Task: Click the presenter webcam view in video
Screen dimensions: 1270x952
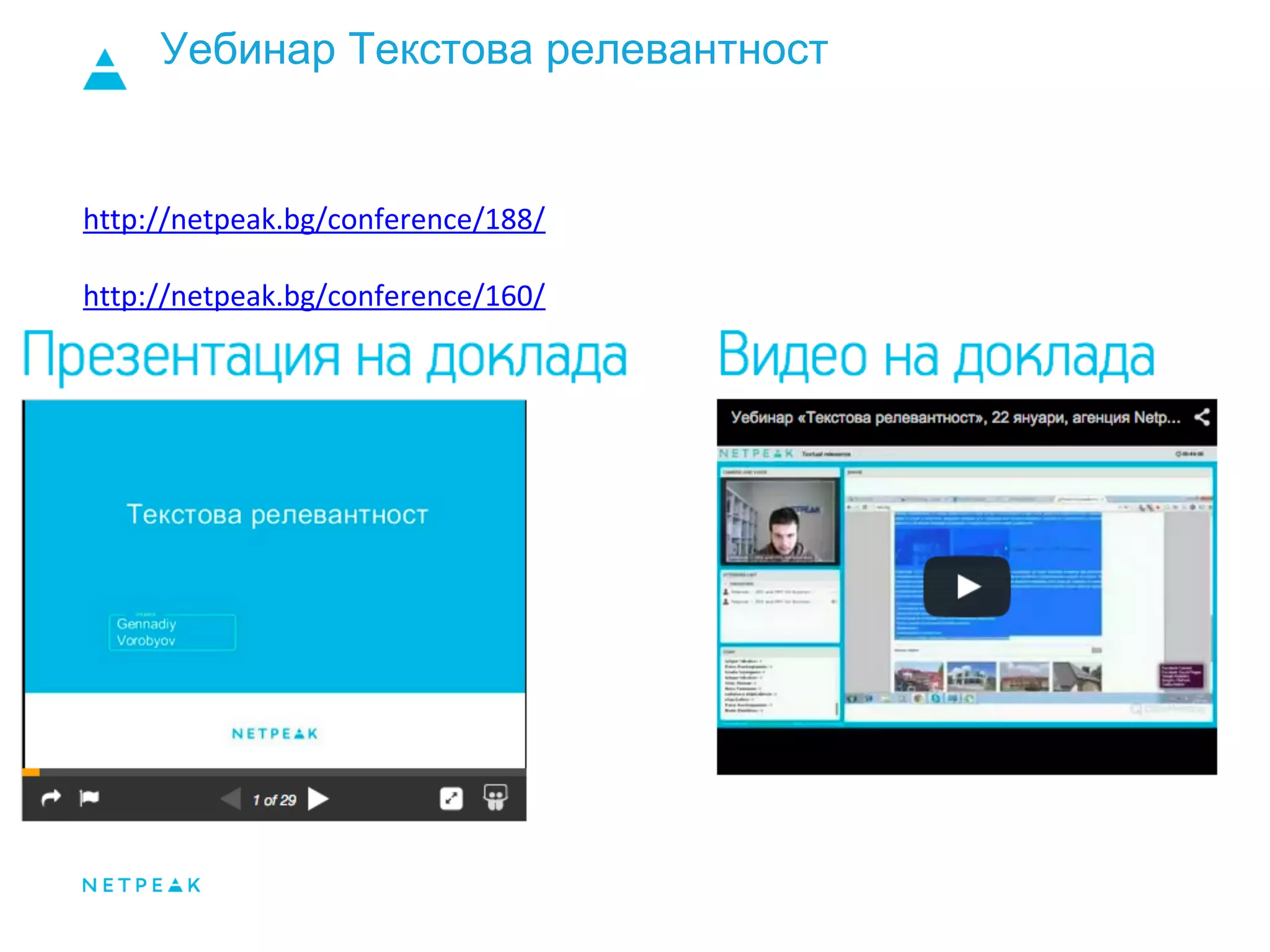Action: coord(780,522)
